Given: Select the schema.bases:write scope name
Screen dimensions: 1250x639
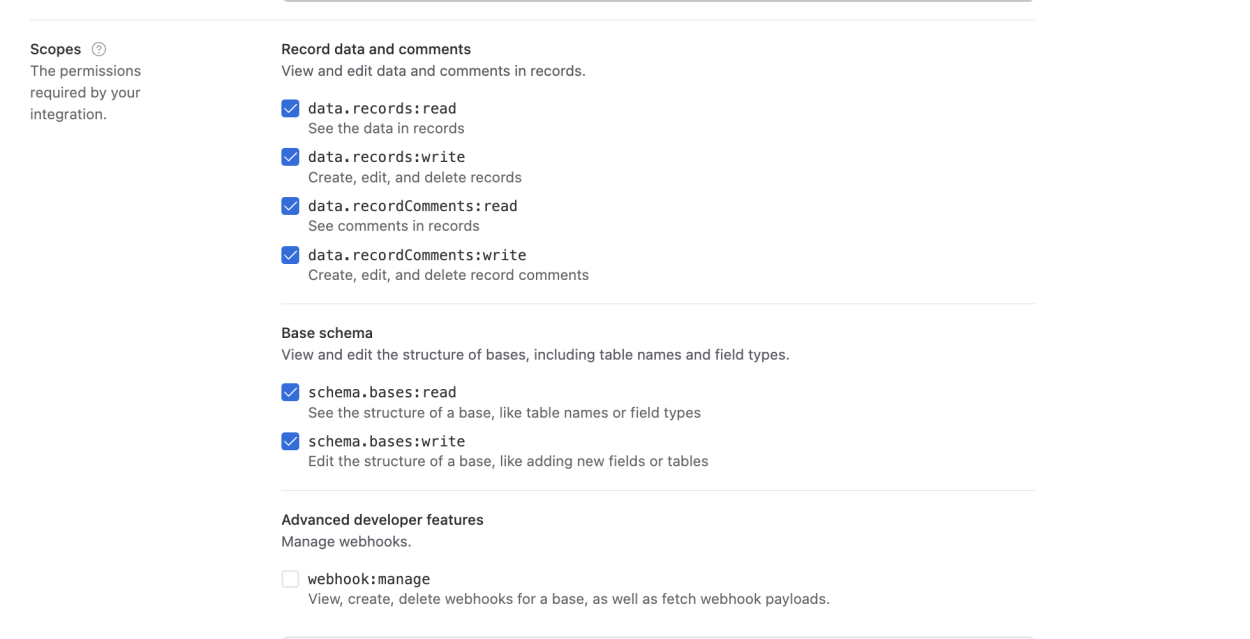Looking at the screenshot, I should click(x=386, y=441).
